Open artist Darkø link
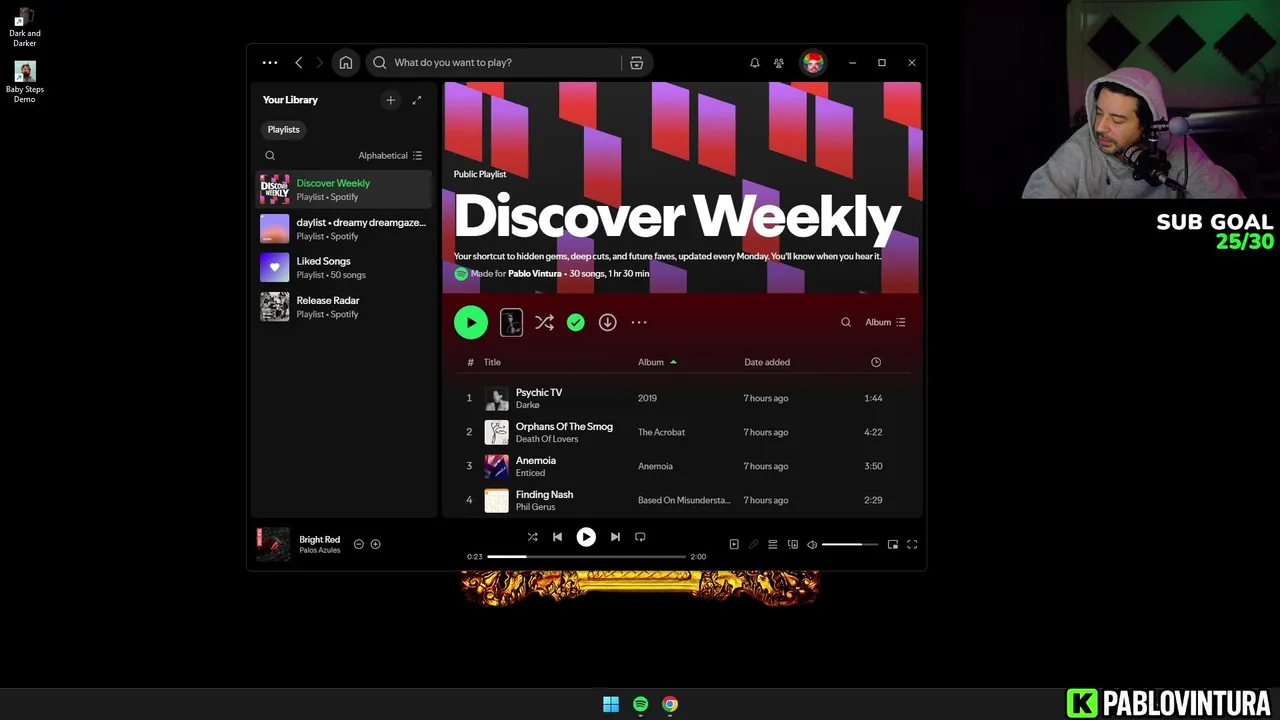Viewport: 1280px width, 720px height. click(x=528, y=405)
